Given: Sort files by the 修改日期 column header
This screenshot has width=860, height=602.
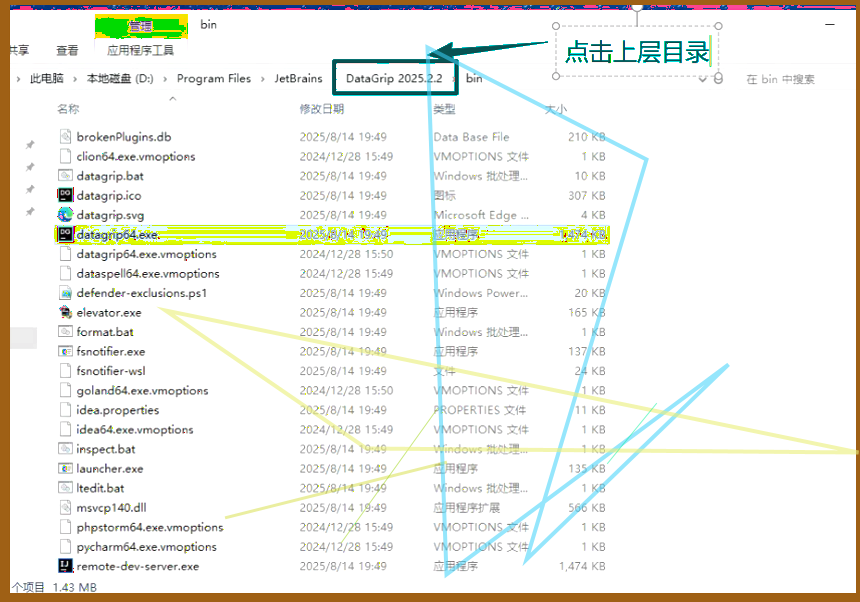Looking at the screenshot, I should click(322, 109).
